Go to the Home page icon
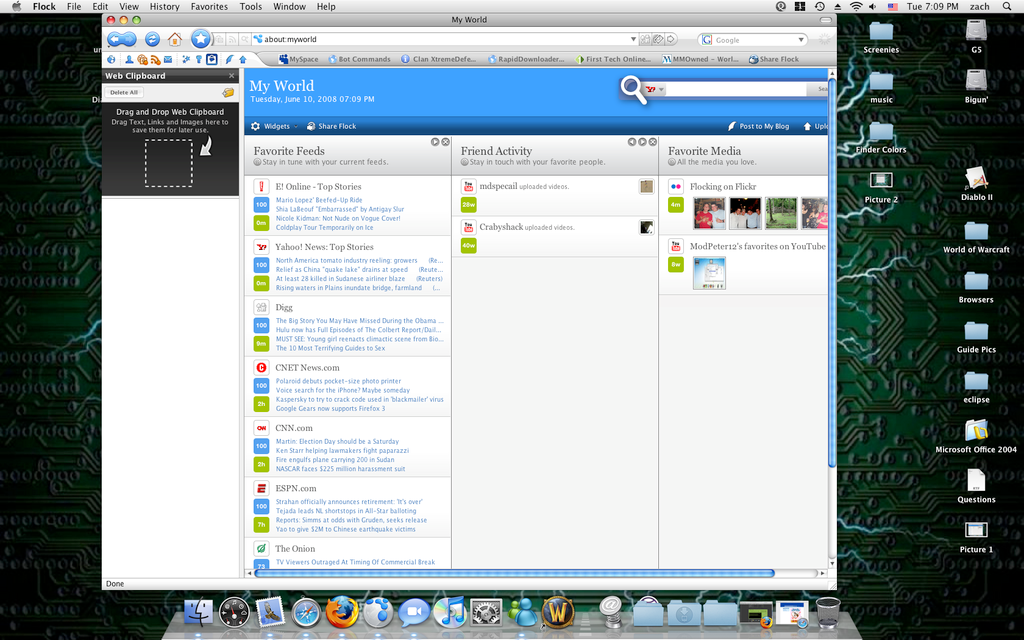1024x640 pixels. tap(174, 39)
